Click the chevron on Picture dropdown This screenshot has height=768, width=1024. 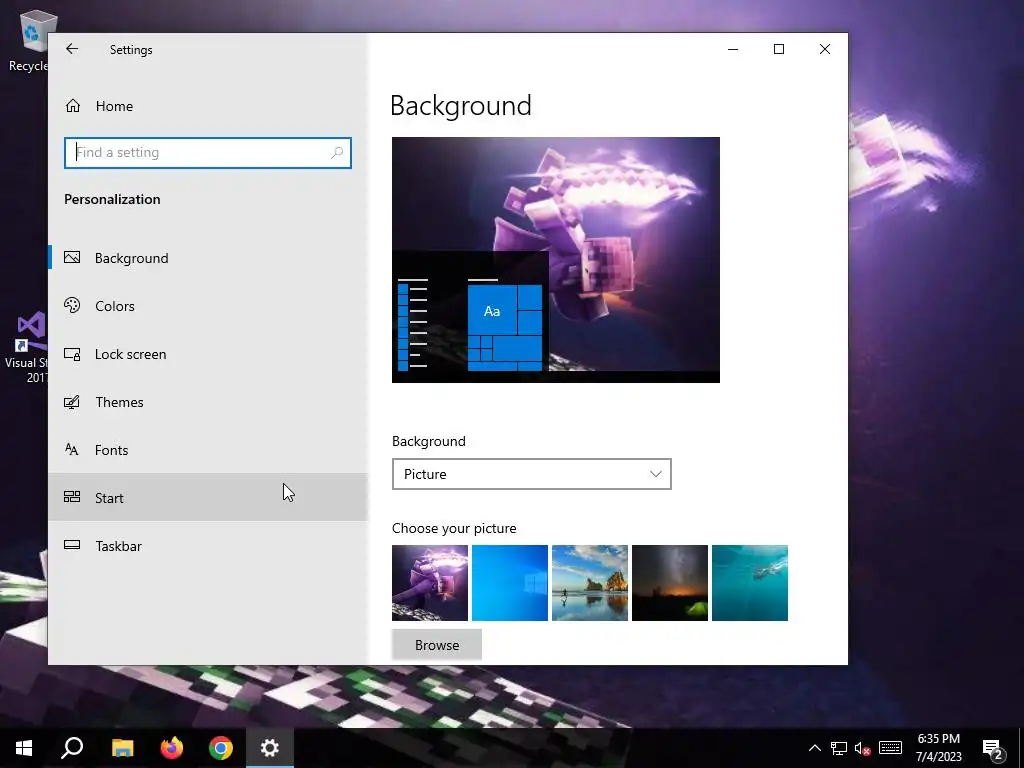tap(656, 474)
